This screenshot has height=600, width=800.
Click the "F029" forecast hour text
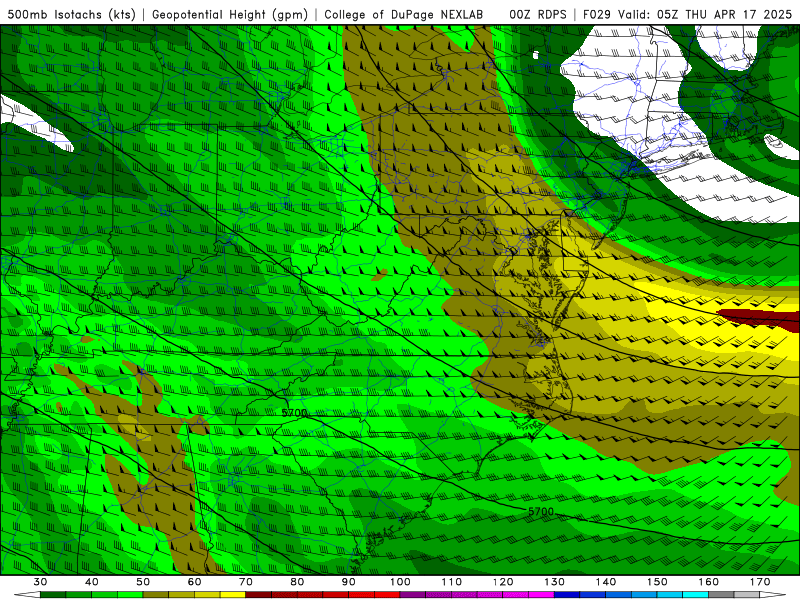[x=598, y=14]
